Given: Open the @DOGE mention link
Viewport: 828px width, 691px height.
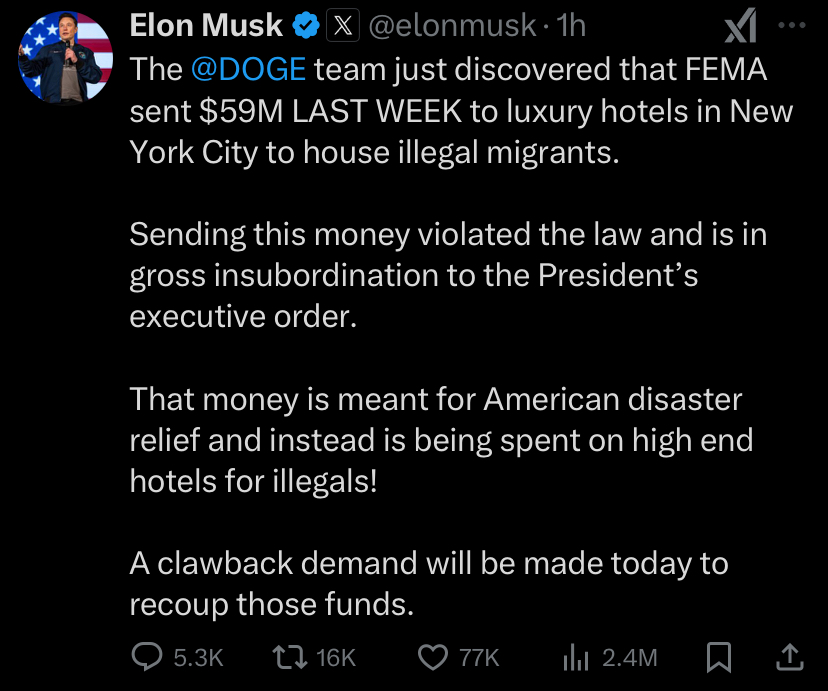Looking at the screenshot, I should coord(248,70).
